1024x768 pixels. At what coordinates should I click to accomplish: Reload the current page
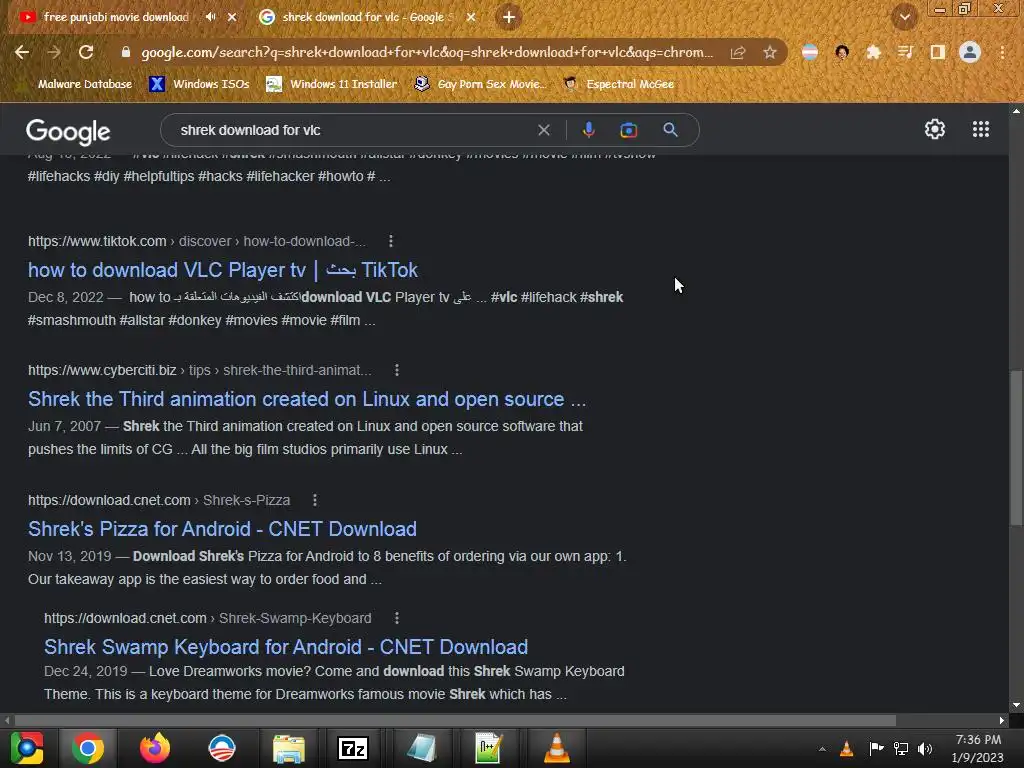coord(86,52)
